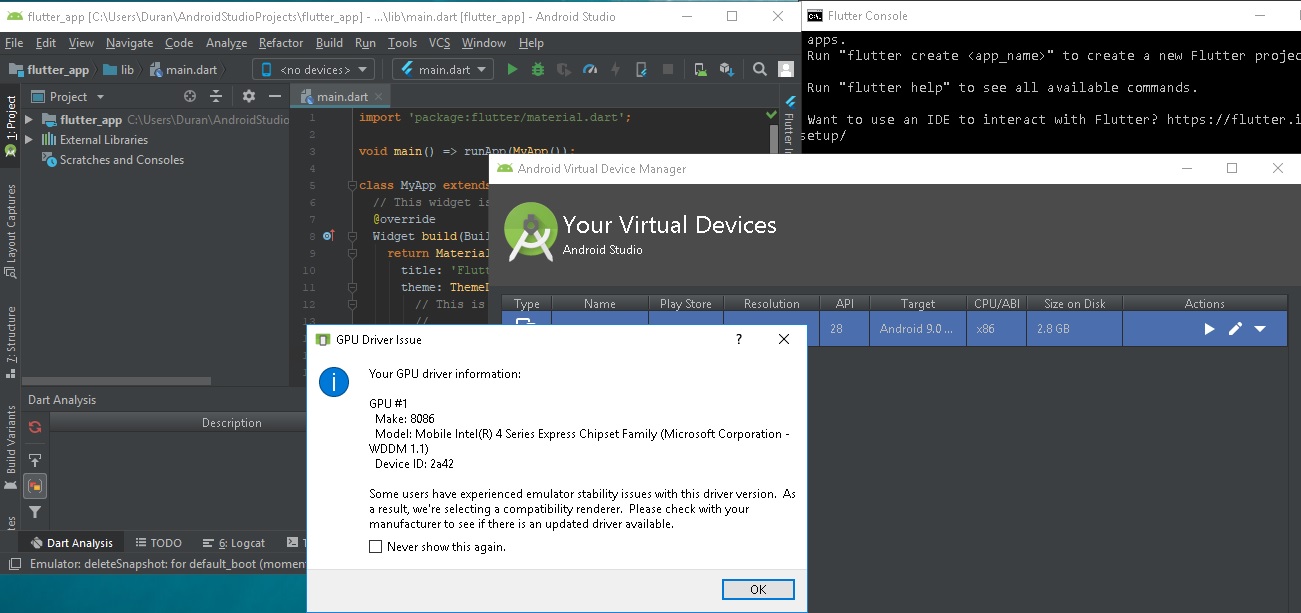The image size is (1301, 613).
Task: Select Scratches and Consoles in project tree
Action: 112,160
